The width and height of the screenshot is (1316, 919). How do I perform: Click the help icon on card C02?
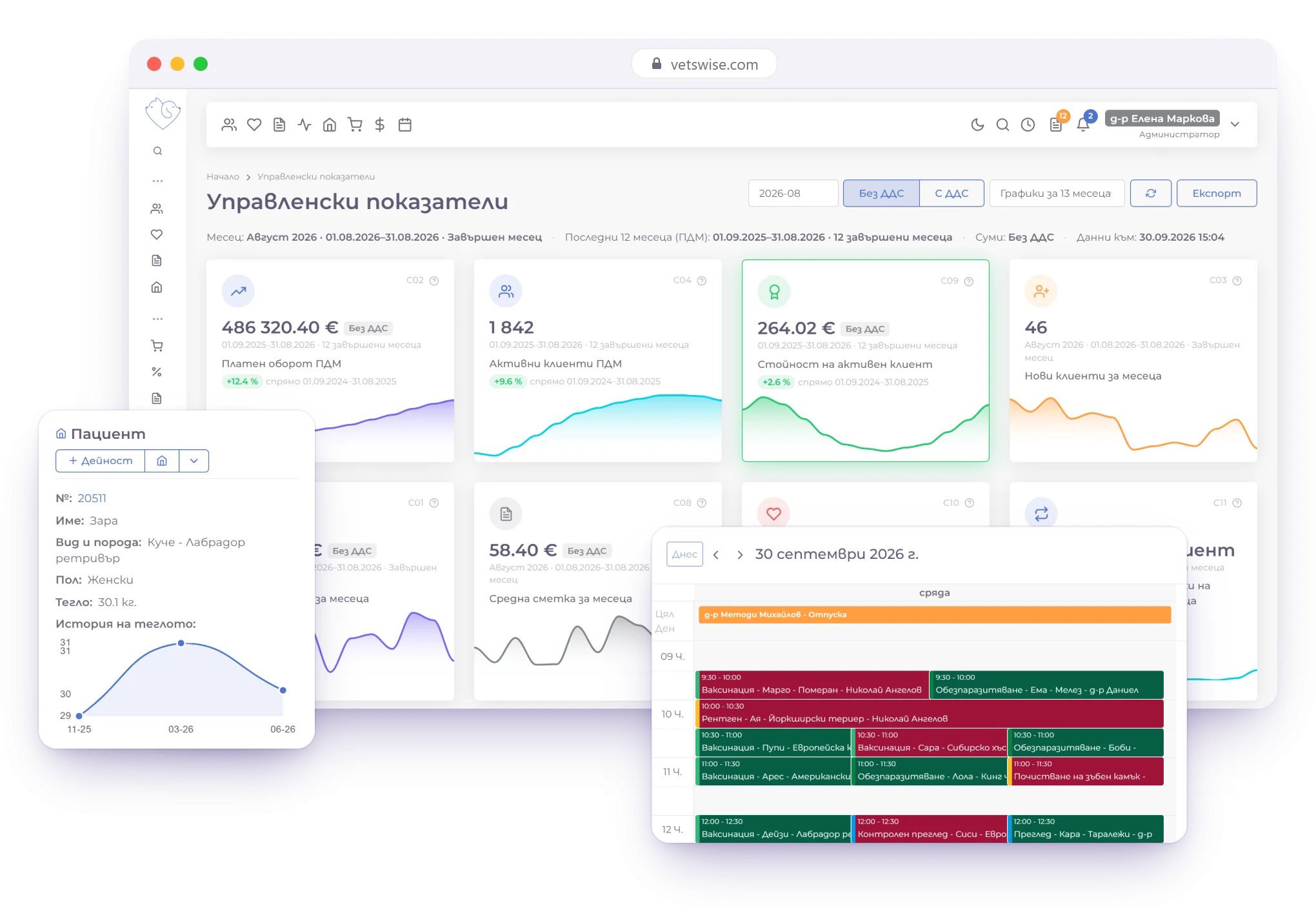(x=434, y=281)
